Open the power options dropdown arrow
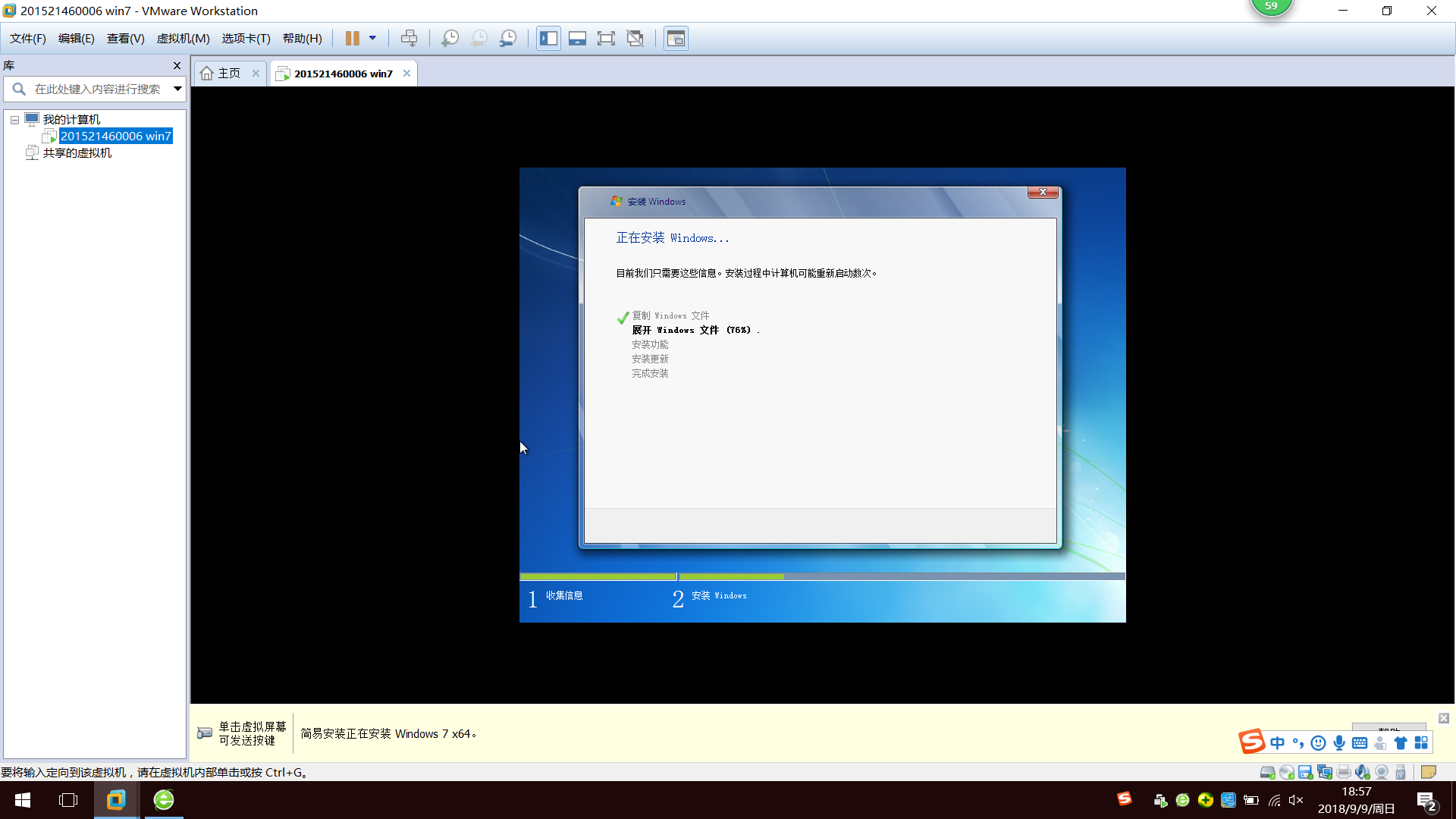 pyautogui.click(x=372, y=38)
